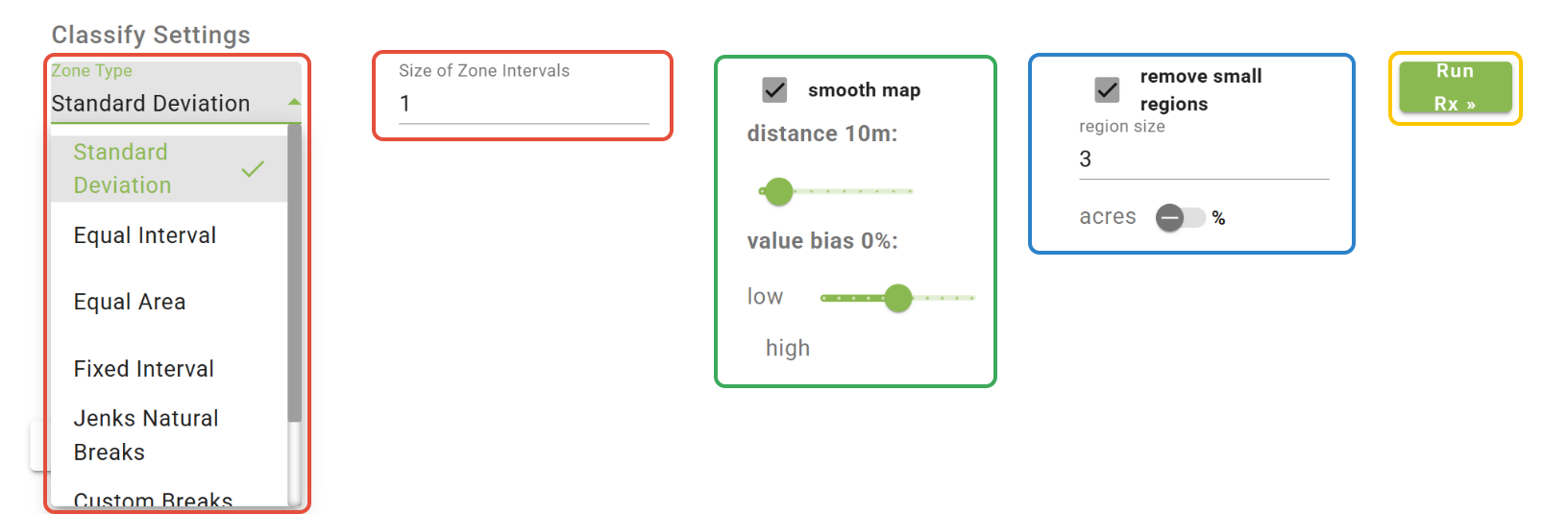Choose Custom Breaks zone type

pyautogui.click(x=154, y=500)
